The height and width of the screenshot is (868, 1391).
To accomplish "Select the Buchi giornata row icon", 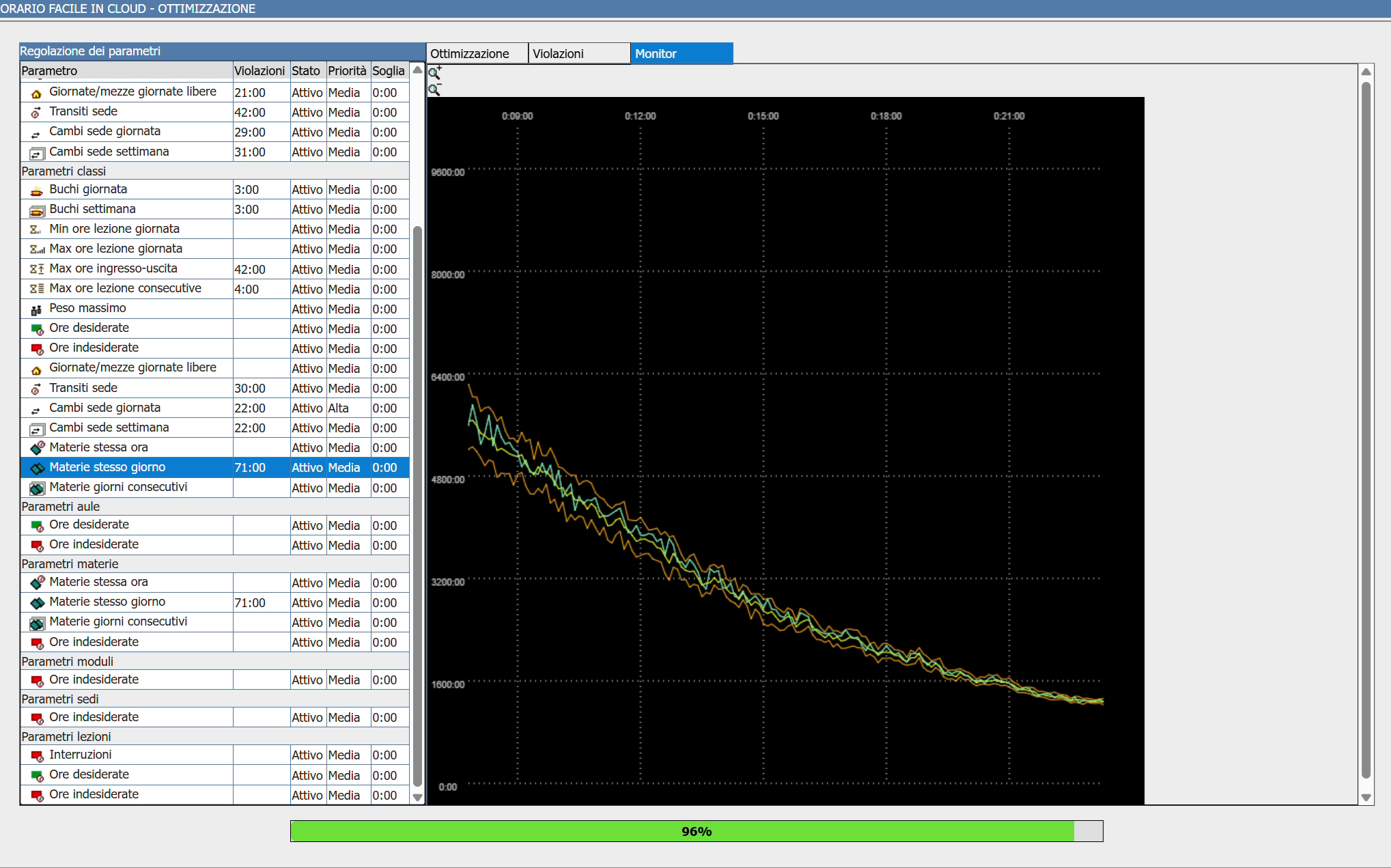I will click(x=37, y=190).
